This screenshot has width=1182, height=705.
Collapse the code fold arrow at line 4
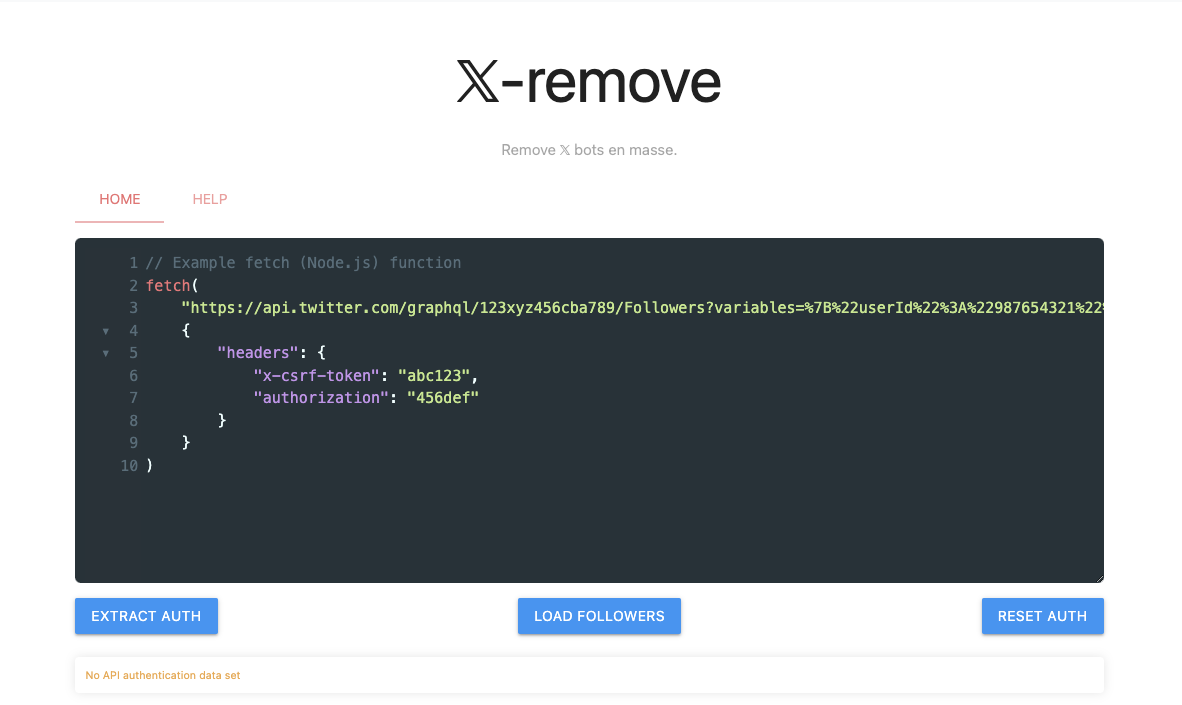tap(106, 331)
